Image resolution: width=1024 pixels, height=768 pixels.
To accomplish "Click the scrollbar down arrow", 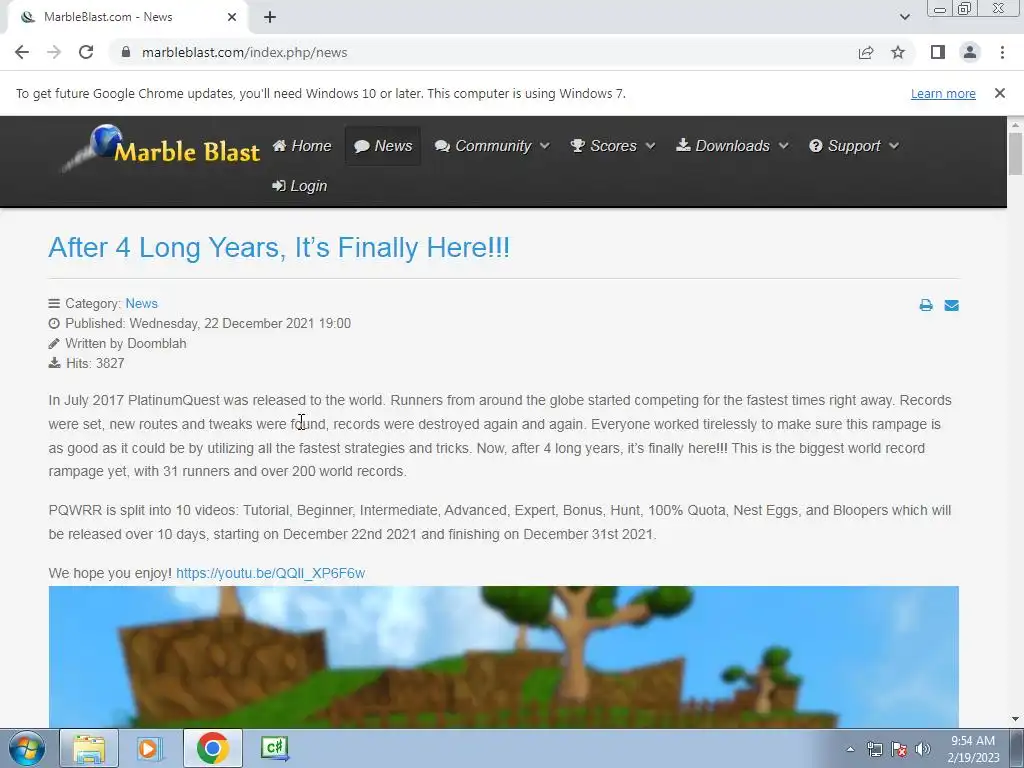I will coord(1015,719).
